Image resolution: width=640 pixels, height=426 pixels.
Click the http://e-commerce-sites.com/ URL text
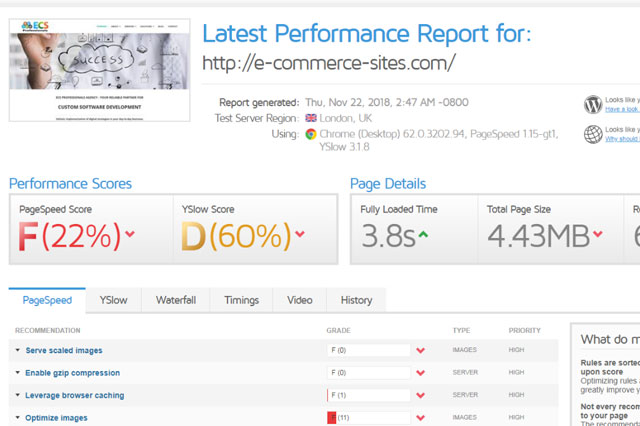coord(329,63)
